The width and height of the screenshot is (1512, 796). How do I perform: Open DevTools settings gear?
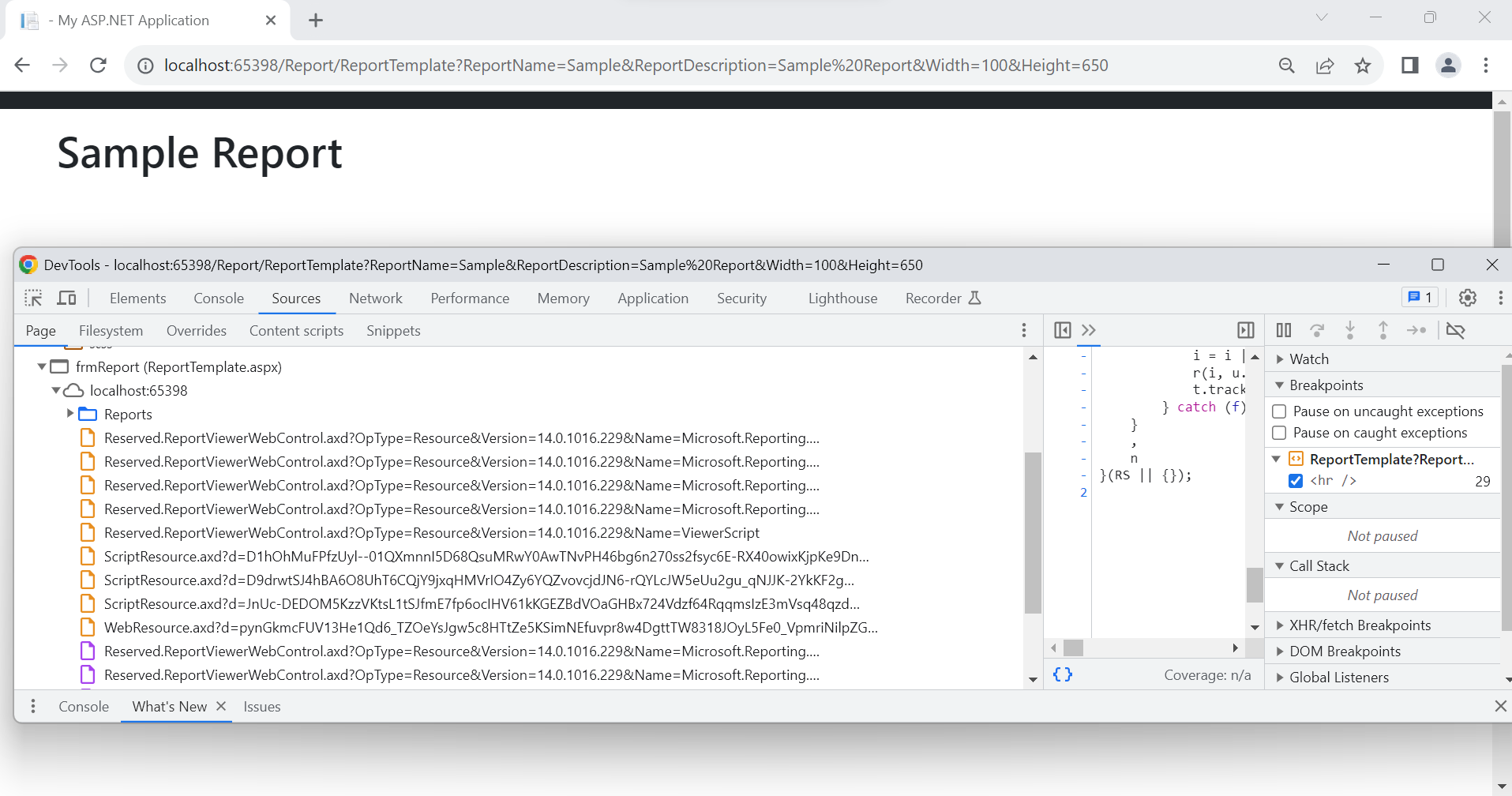(x=1468, y=298)
